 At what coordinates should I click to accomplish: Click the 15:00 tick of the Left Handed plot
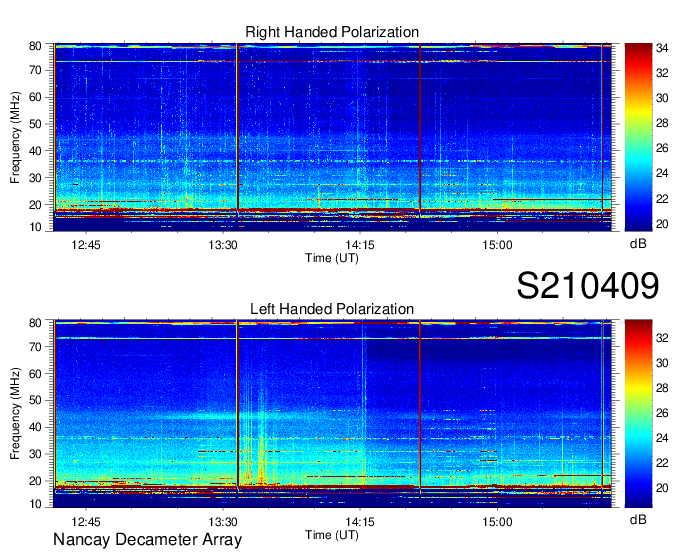[x=497, y=522]
